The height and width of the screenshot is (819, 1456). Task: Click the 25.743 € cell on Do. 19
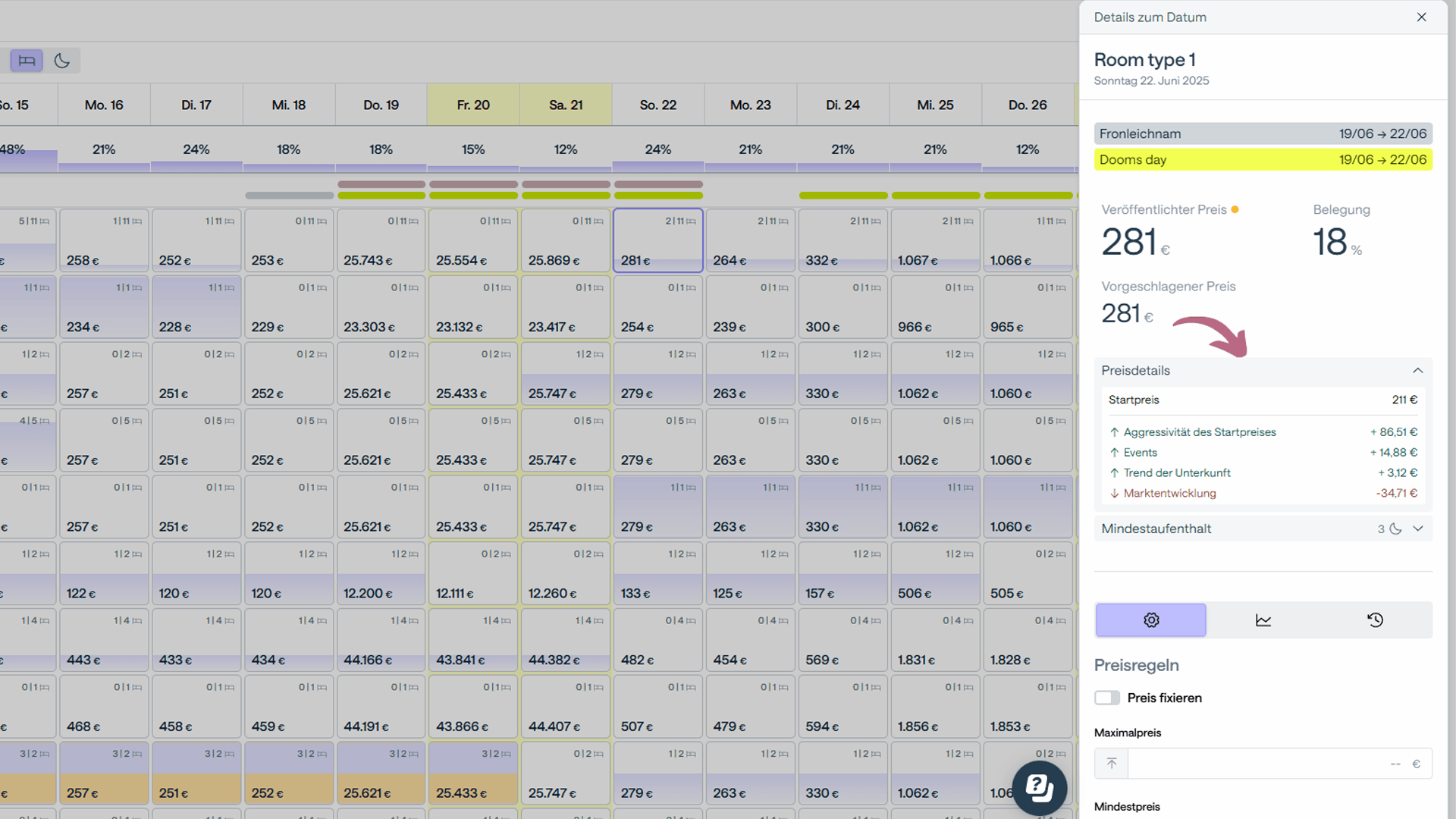[x=381, y=240]
